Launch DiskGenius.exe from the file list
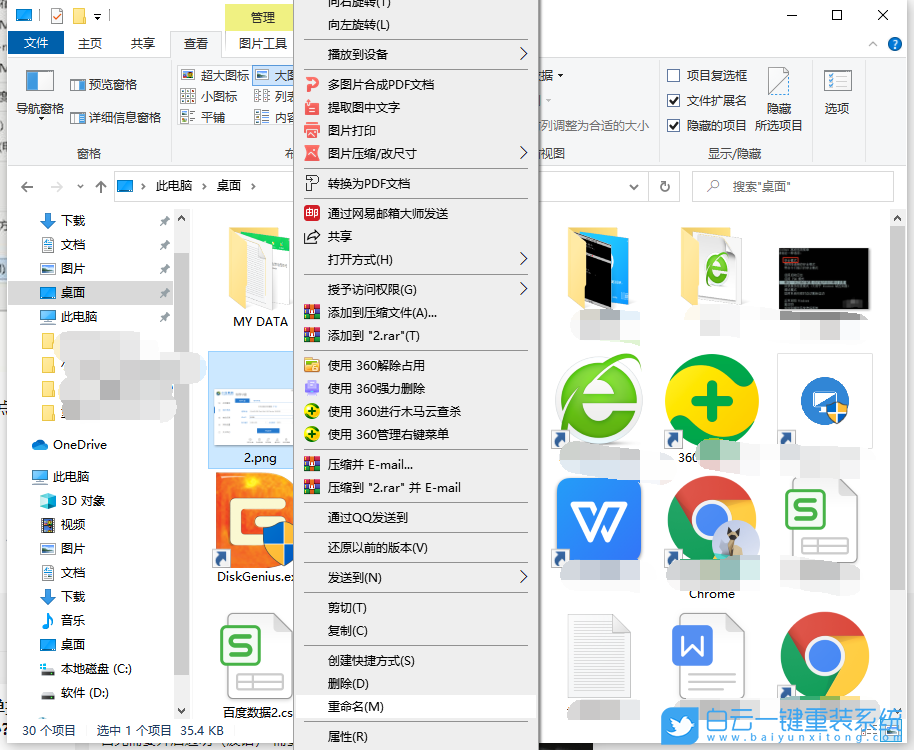Image resolution: width=914 pixels, height=750 pixels. [253, 520]
